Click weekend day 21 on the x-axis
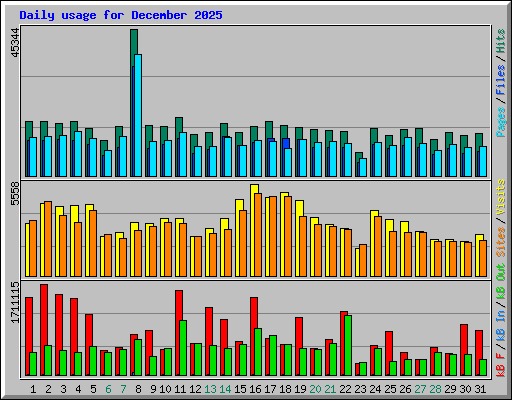The image size is (512, 400). pyautogui.click(x=330, y=389)
